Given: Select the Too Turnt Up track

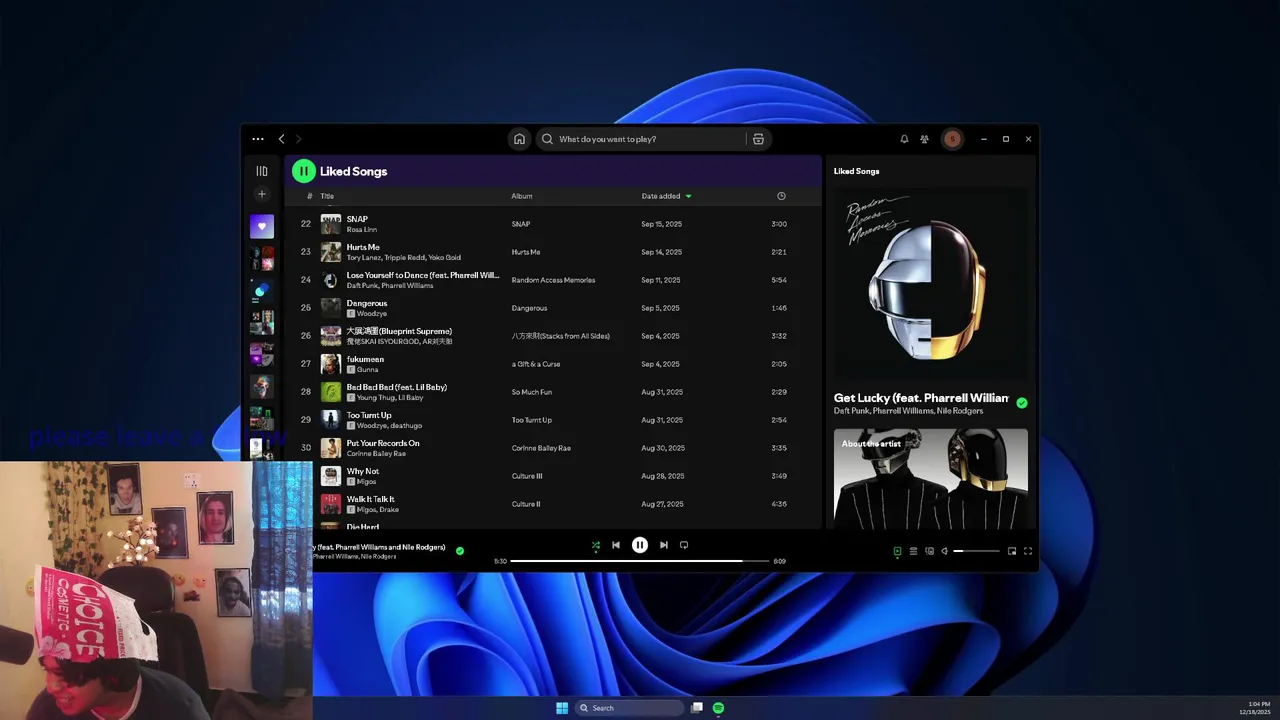Looking at the screenshot, I should click(555, 420).
